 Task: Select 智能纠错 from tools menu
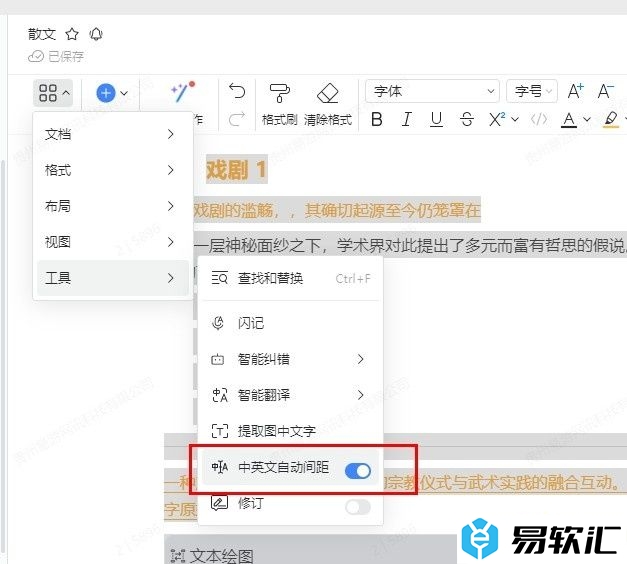[291, 359]
